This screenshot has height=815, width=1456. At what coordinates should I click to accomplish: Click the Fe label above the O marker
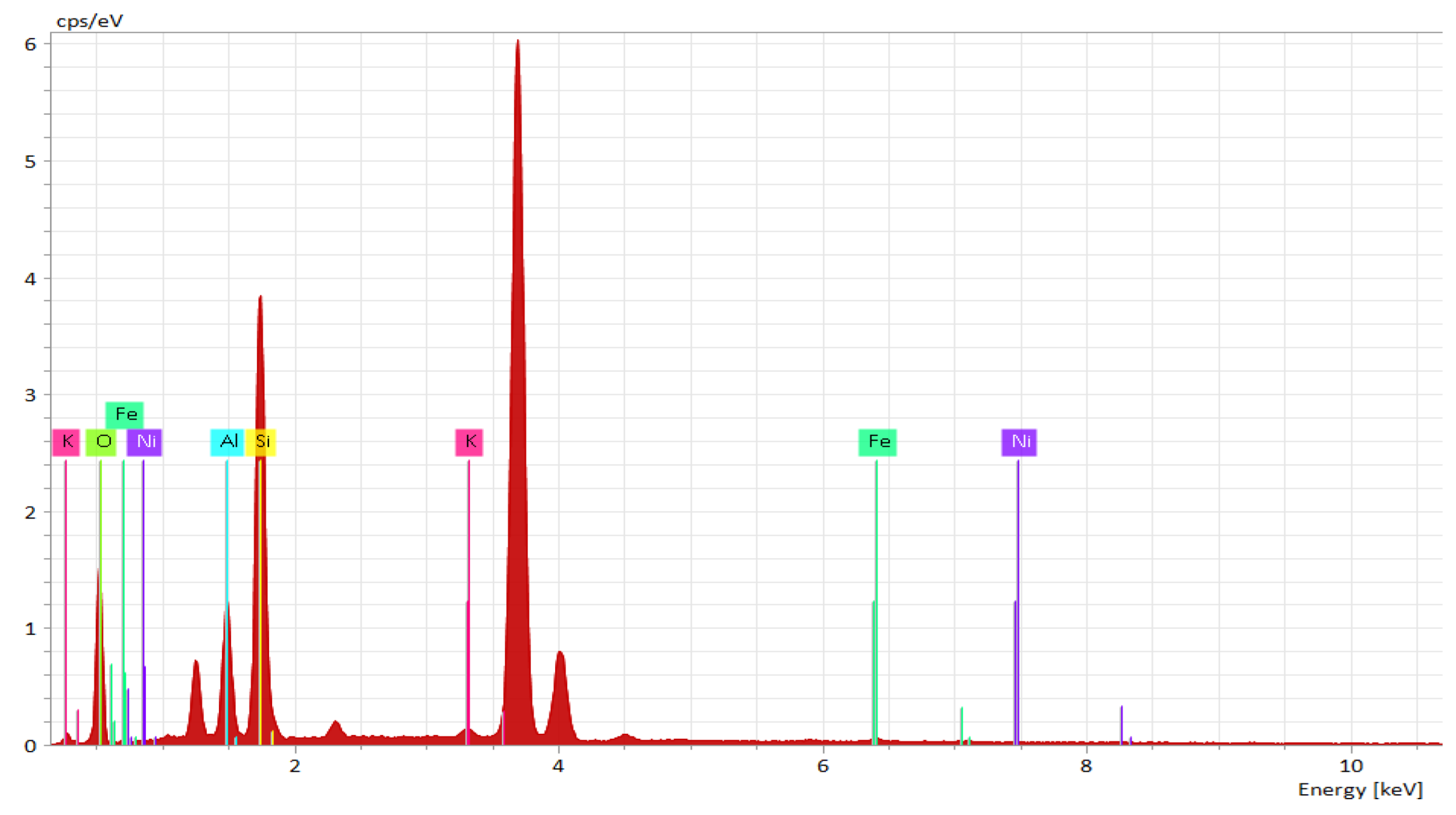point(124,414)
